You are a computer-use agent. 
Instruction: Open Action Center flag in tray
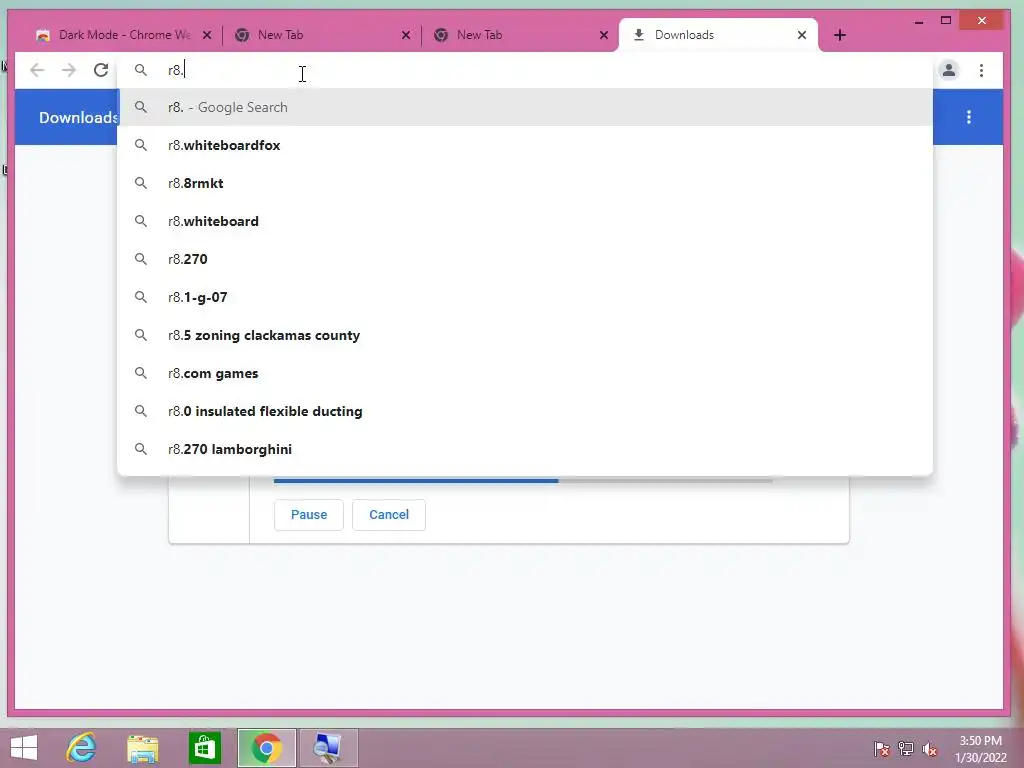[882, 748]
